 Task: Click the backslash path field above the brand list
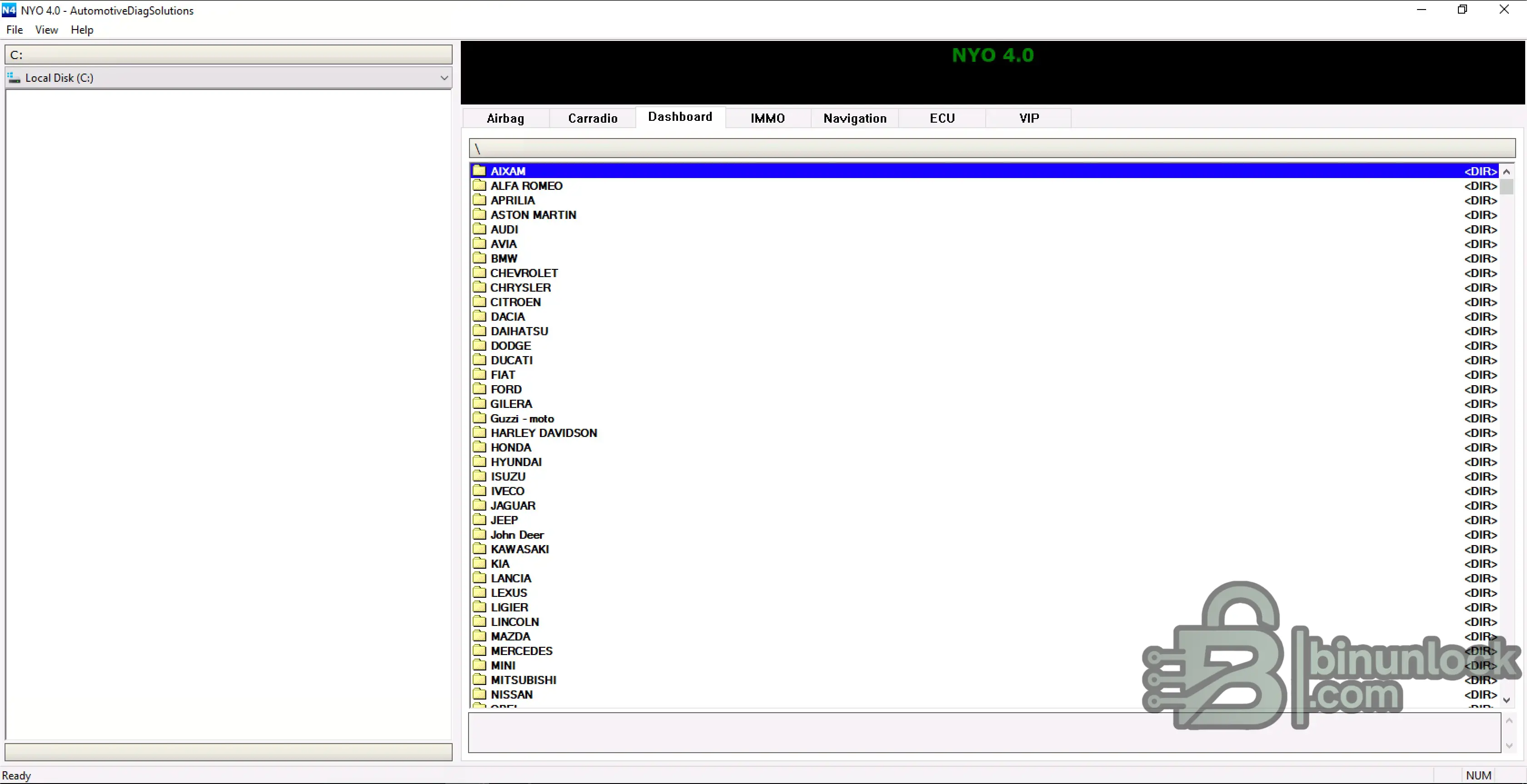tap(992, 148)
